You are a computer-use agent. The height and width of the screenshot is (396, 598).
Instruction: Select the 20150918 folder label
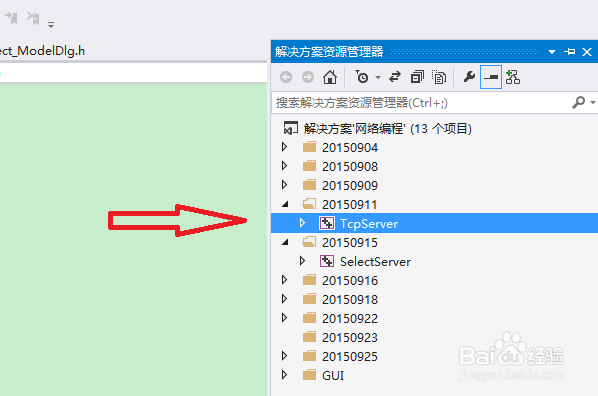click(350, 300)
